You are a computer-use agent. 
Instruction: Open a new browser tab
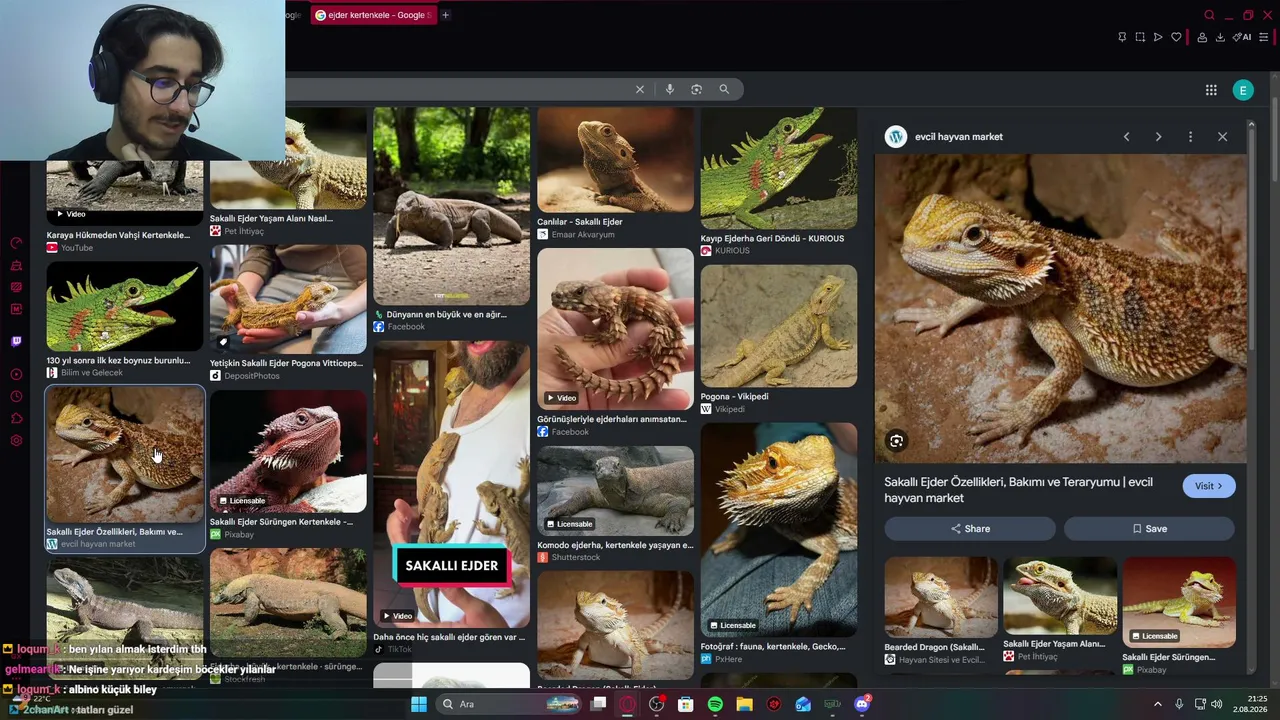coord(445,15)
